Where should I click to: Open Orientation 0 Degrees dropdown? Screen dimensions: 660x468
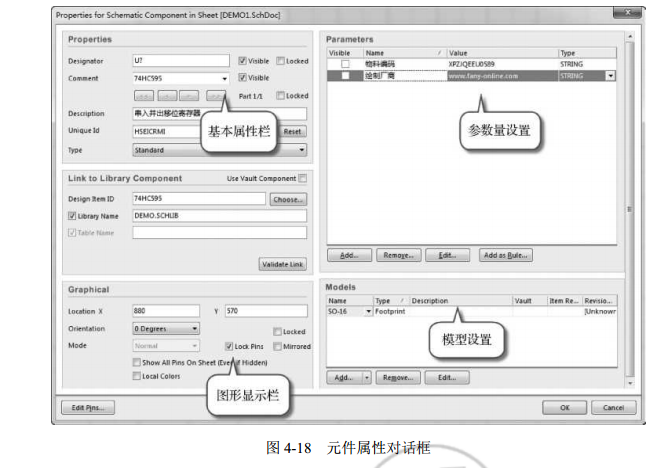click(194, 328)
